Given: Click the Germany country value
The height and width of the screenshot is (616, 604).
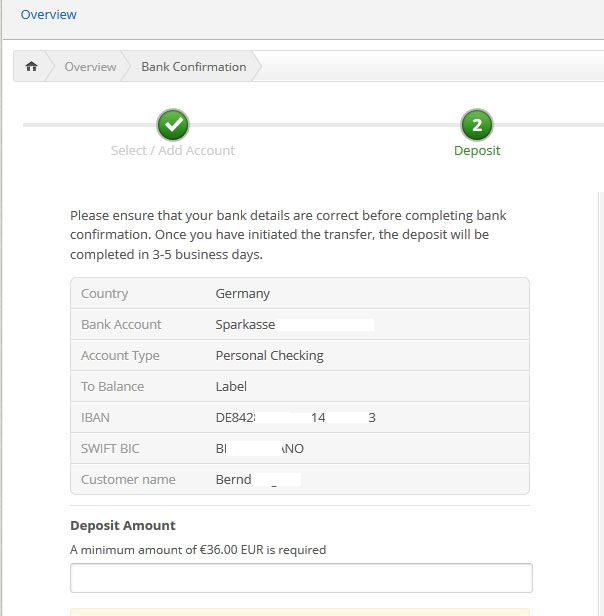Looking at the screenshot, I should [x=243, y=294].
